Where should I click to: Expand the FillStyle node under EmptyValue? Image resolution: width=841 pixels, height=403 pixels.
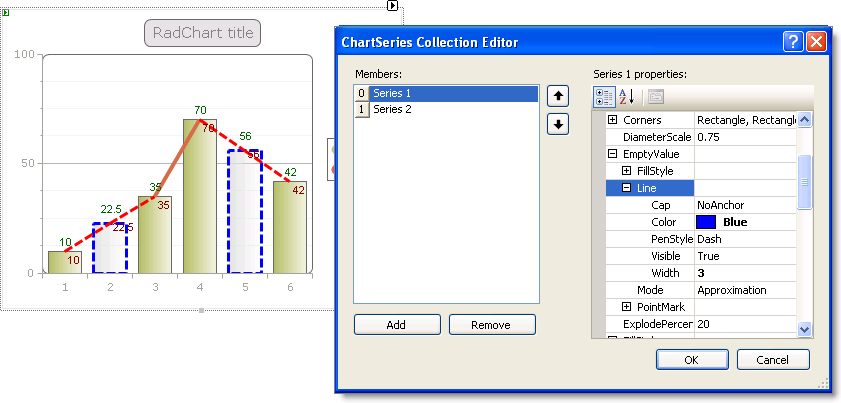[626, 171]
